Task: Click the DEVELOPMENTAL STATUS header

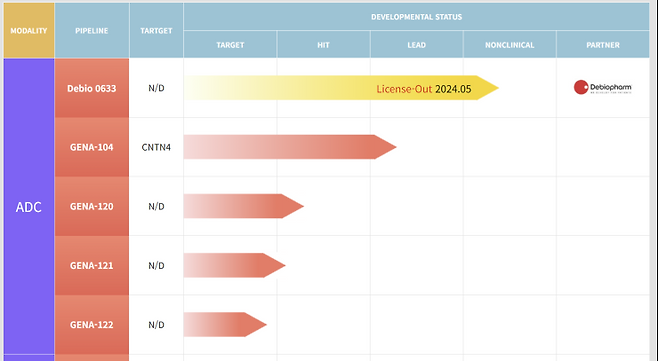Action: (x=416, y=17)
